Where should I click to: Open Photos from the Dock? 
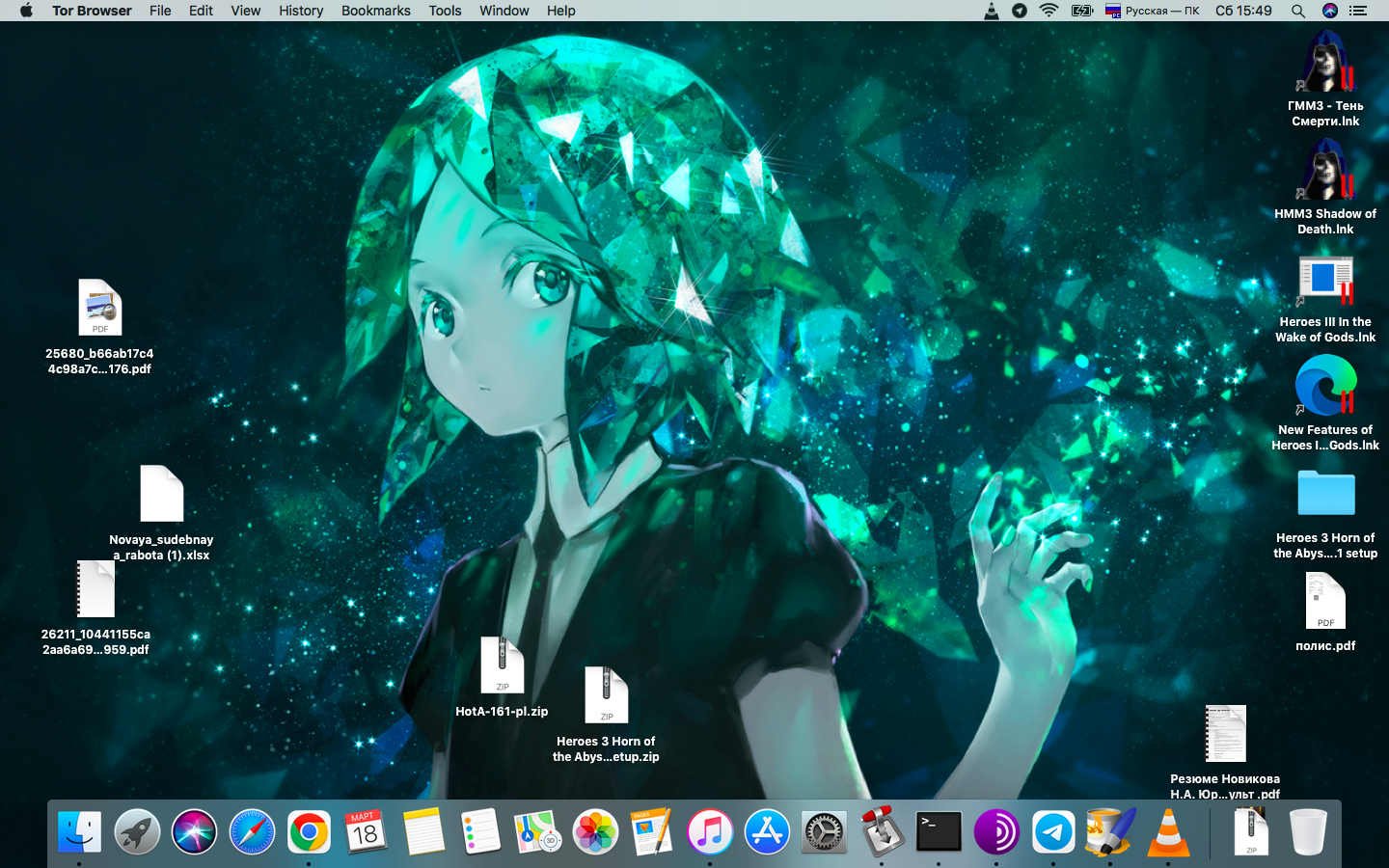595,831
